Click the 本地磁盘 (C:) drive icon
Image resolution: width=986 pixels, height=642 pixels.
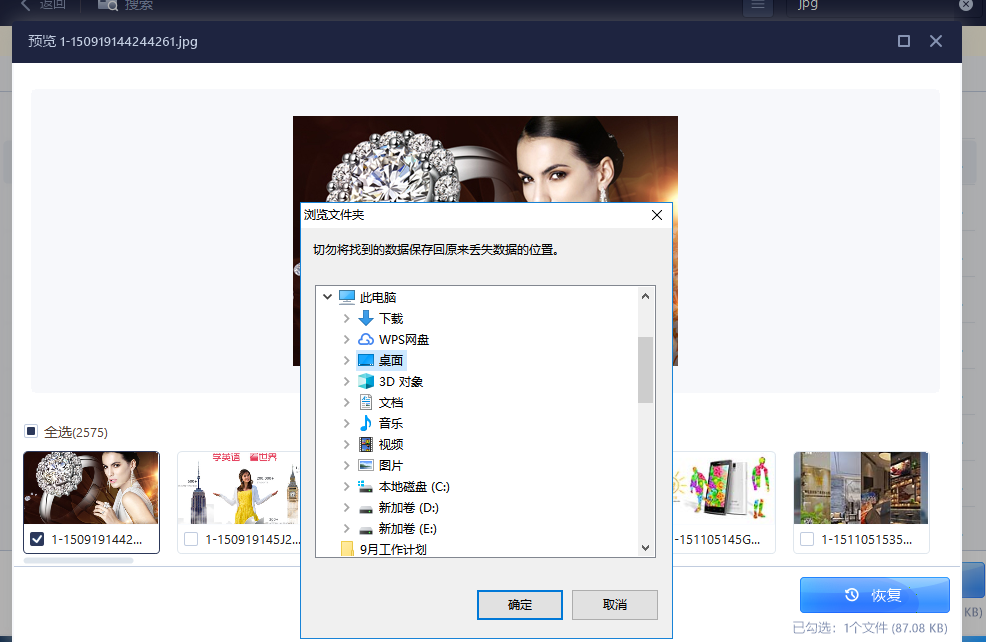click(366, 486)
